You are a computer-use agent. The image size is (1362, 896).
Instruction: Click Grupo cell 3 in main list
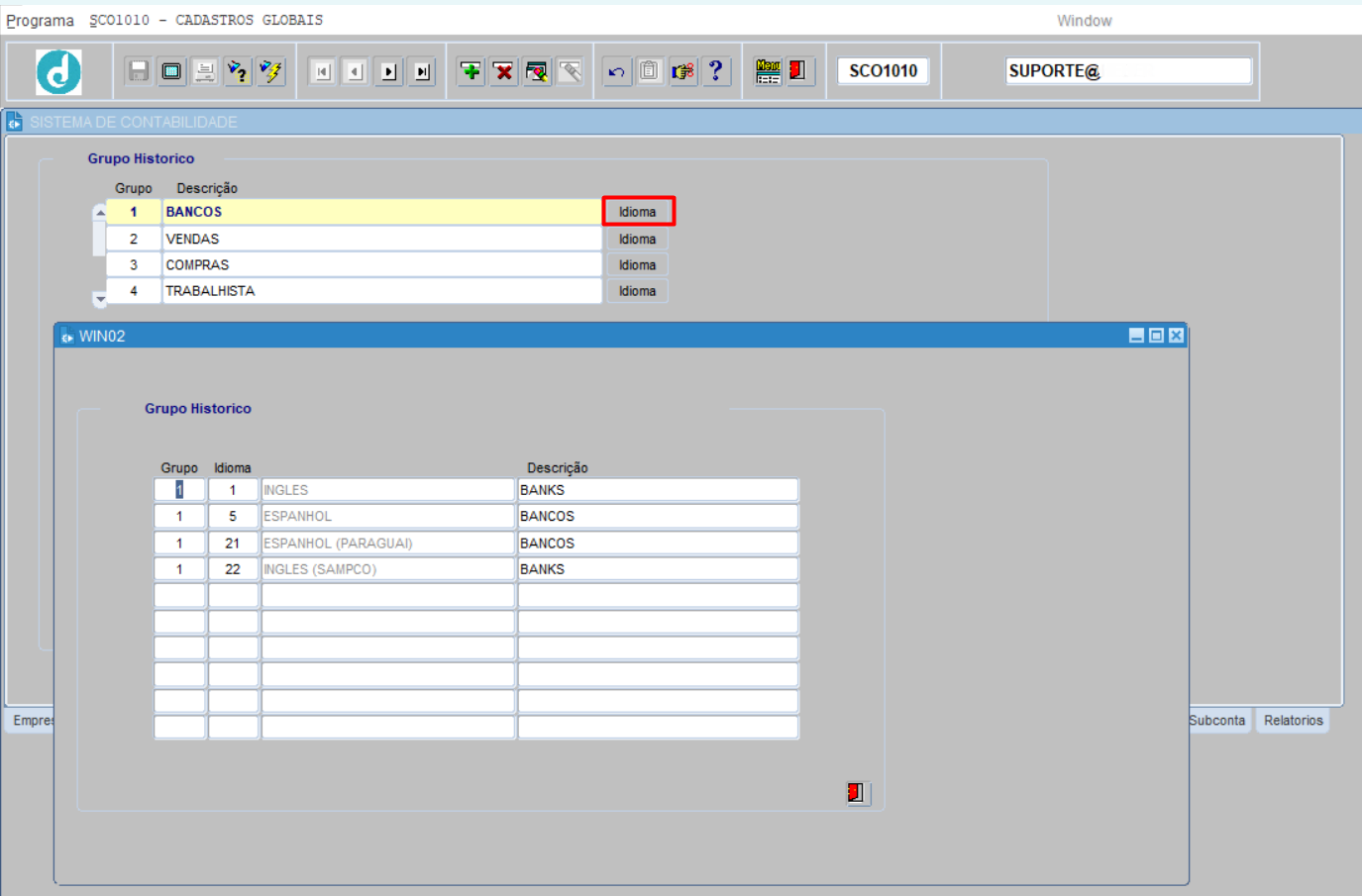134,265
